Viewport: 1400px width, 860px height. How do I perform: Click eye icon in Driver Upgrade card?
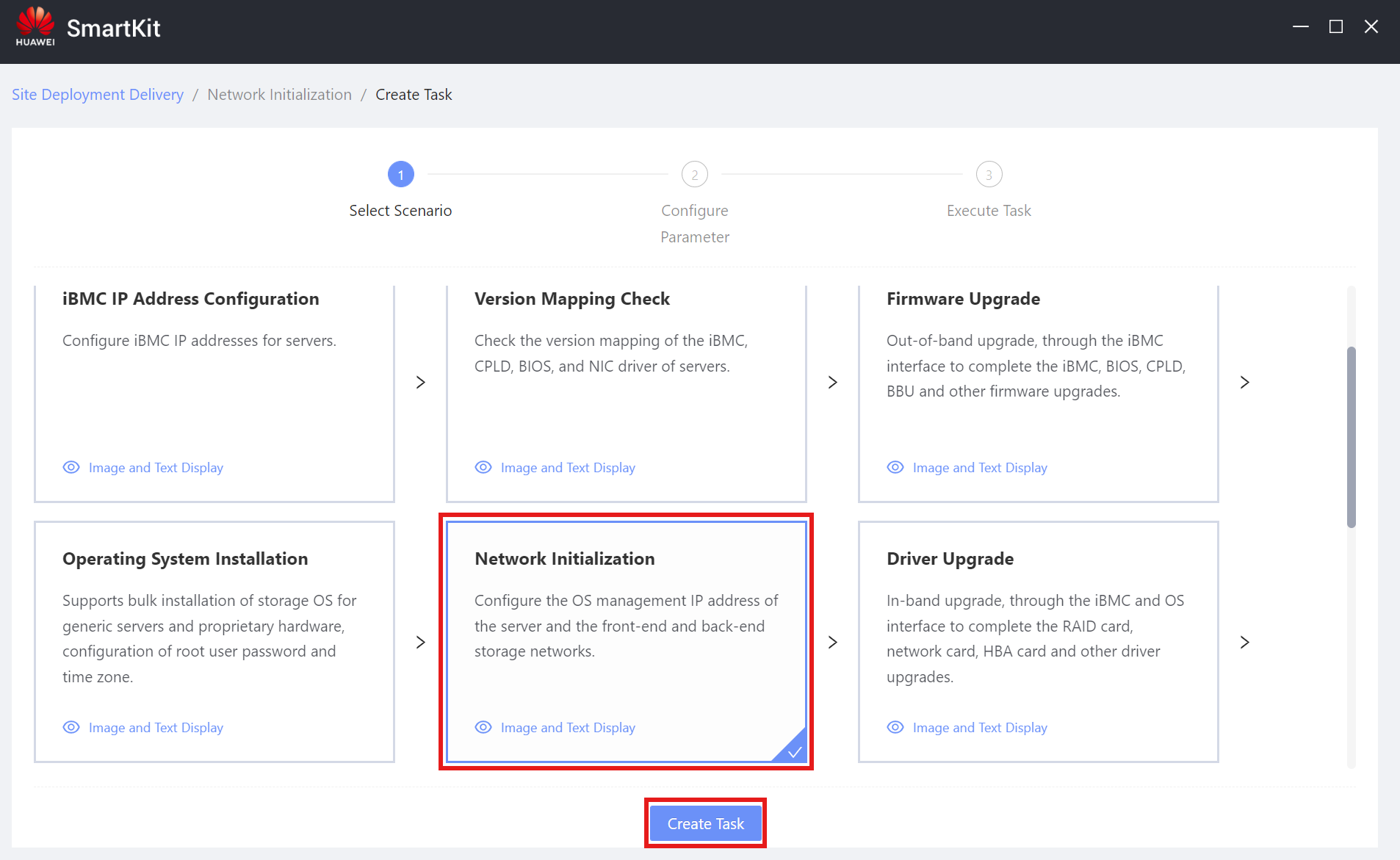895,728
